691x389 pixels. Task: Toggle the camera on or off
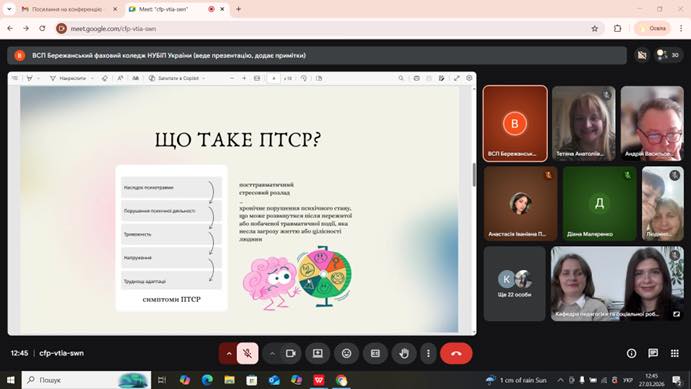point(290,353)
